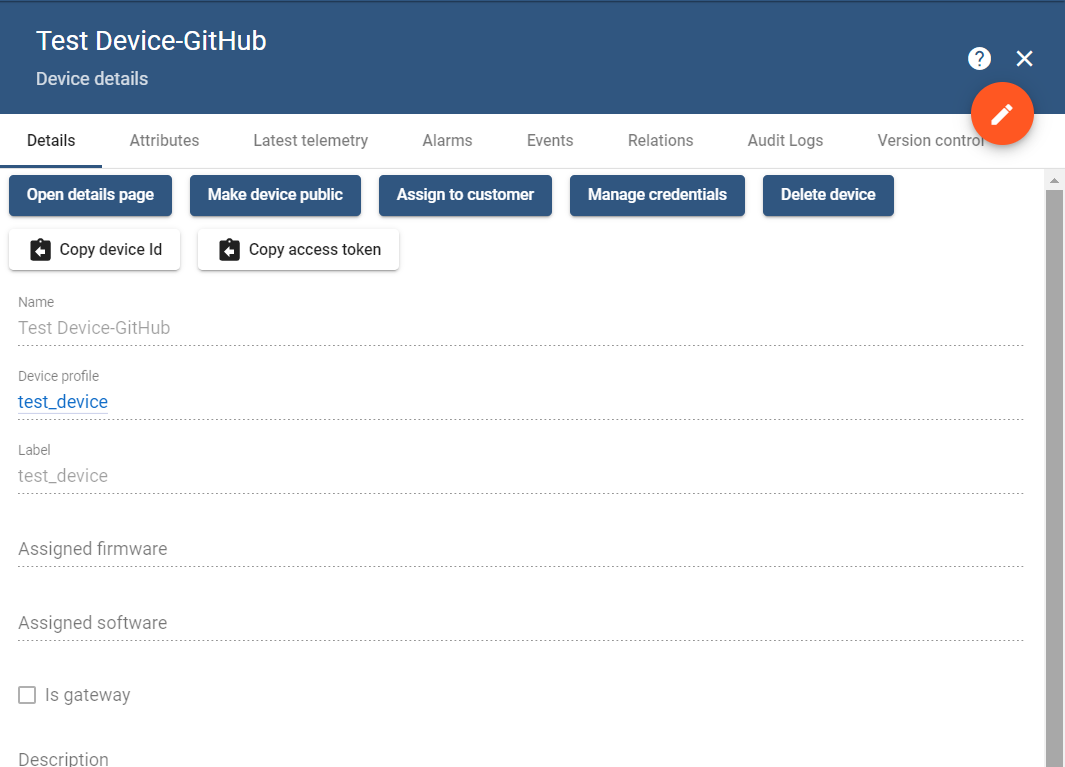Toggle the Is gateway checkbox
Viewport: 1065px width, 767px height.
point(27,695)
